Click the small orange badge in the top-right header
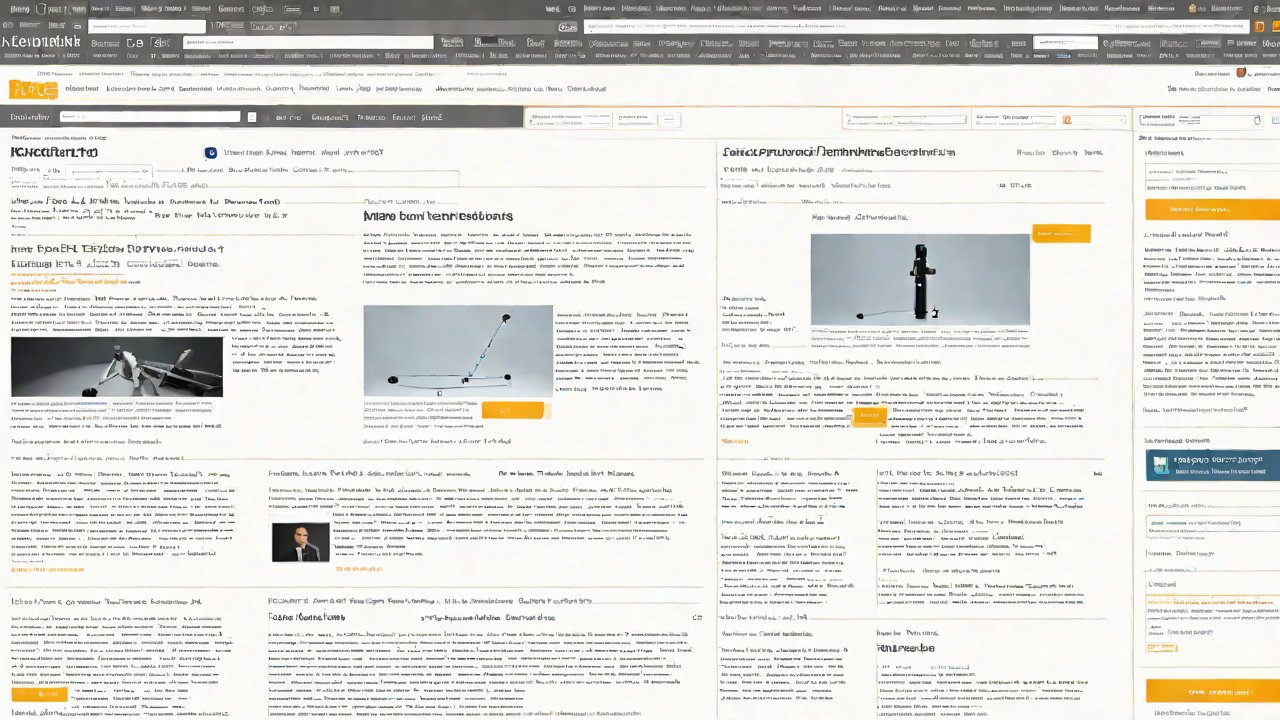 [x=1242, y=72]
